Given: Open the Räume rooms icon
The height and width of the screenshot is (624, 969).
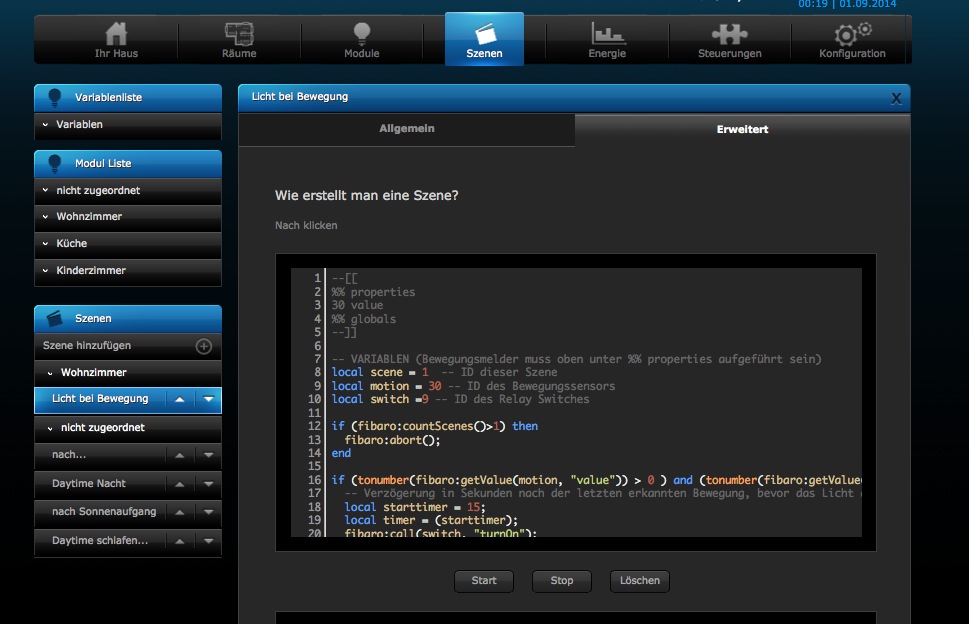Looking at the screenshot, I should coord(239,35).
